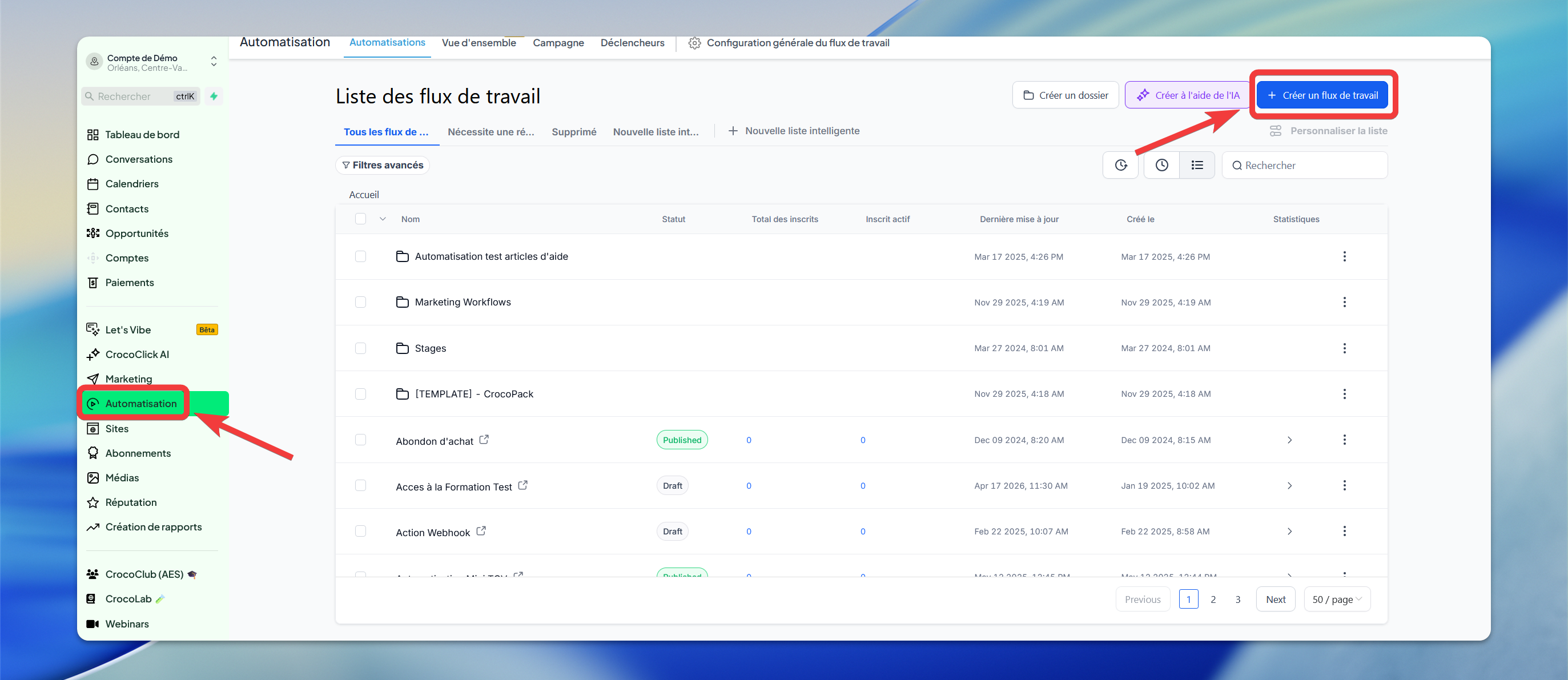Expand statistics for Acces à la Formation Test
Image resolution: width=1568 pixels, height=680 pixels.
tap(1289, 486)
